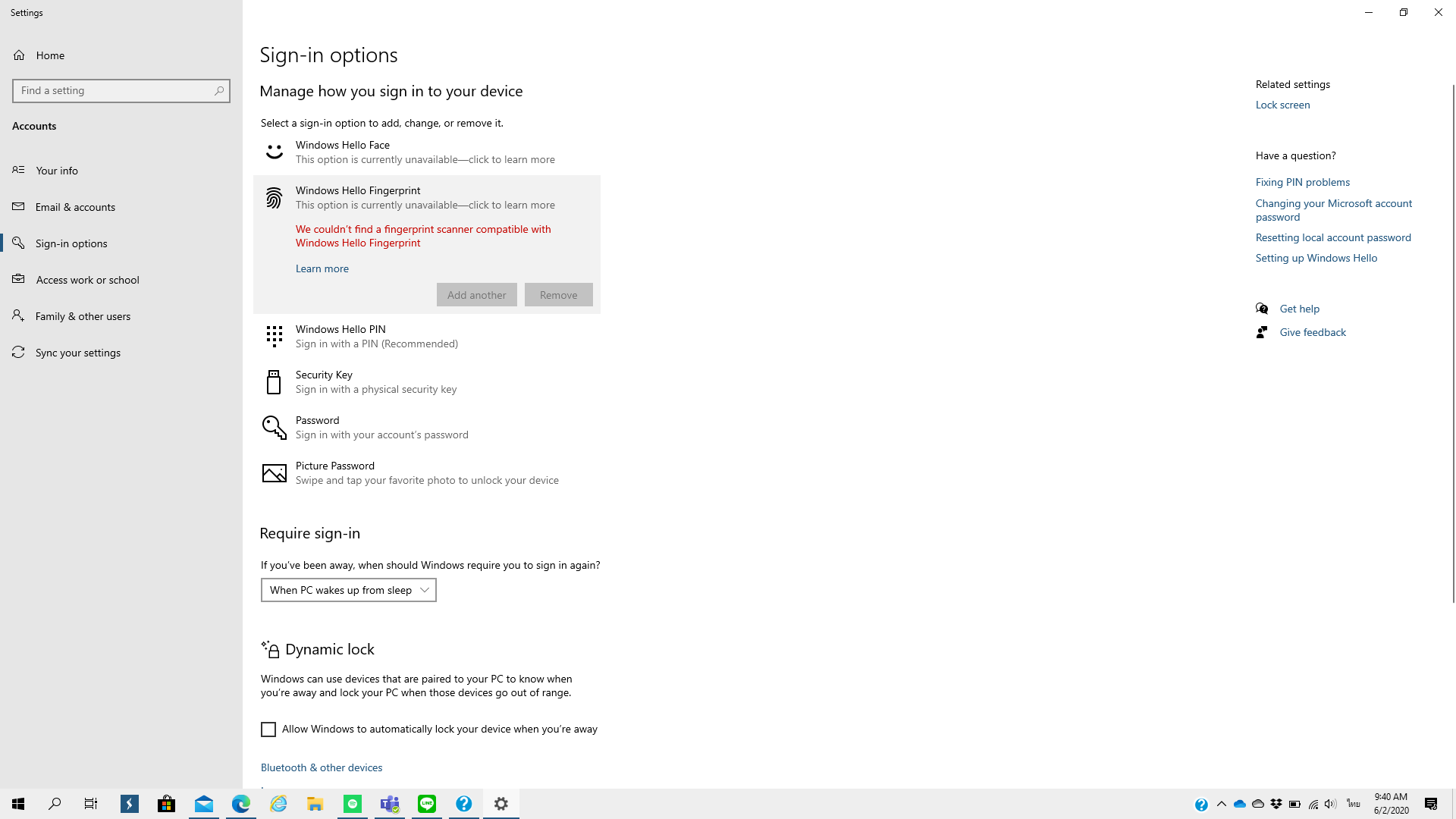Open Changing your Microsoft account password link
This screenshot has width=1456, height=819.
(1334, 210)
